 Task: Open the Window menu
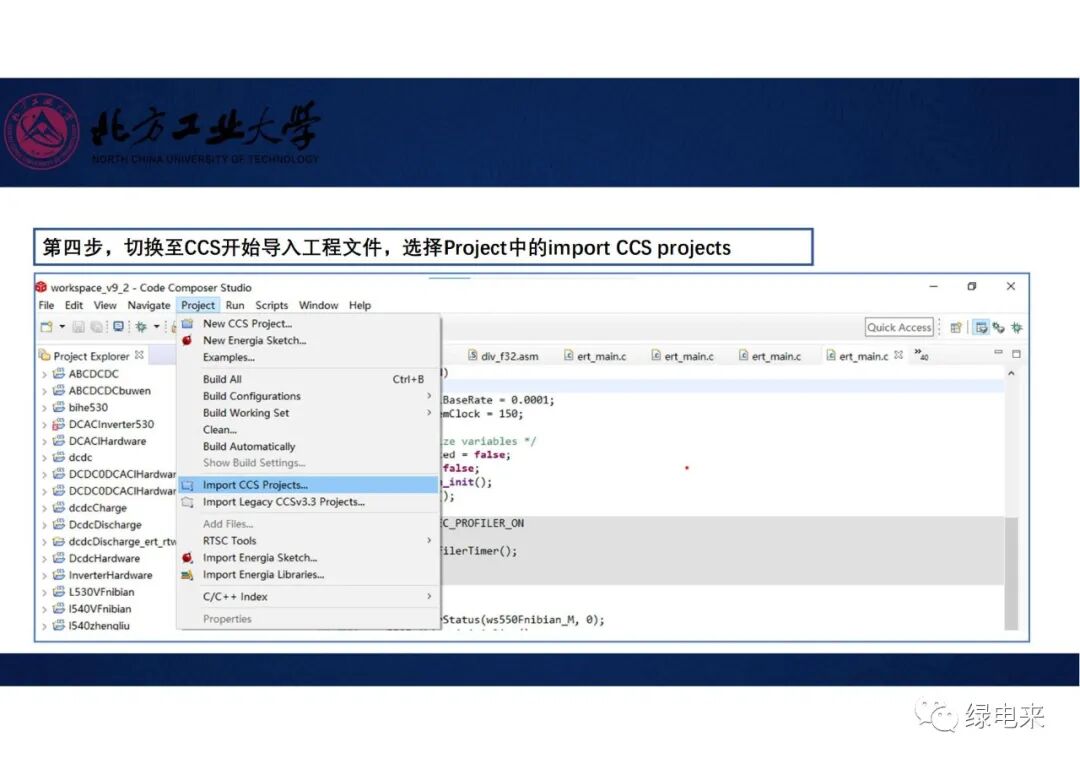318,305
